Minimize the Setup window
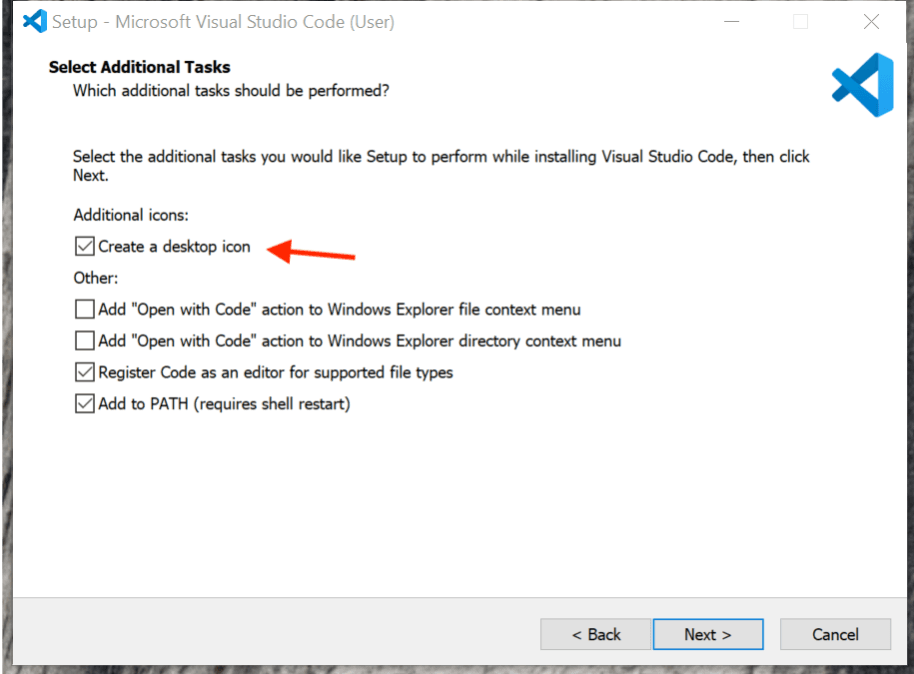Screen dimensions: 914x674 click(x=729, y=21)
